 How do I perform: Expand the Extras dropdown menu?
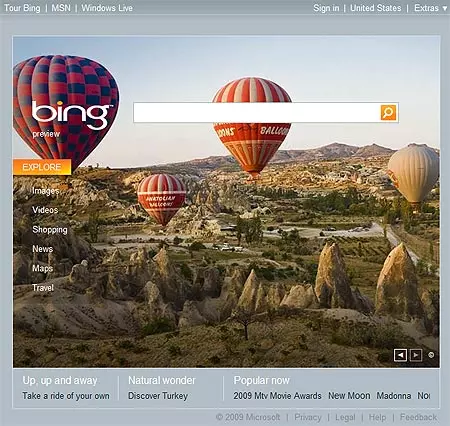(x=431, y=8)
